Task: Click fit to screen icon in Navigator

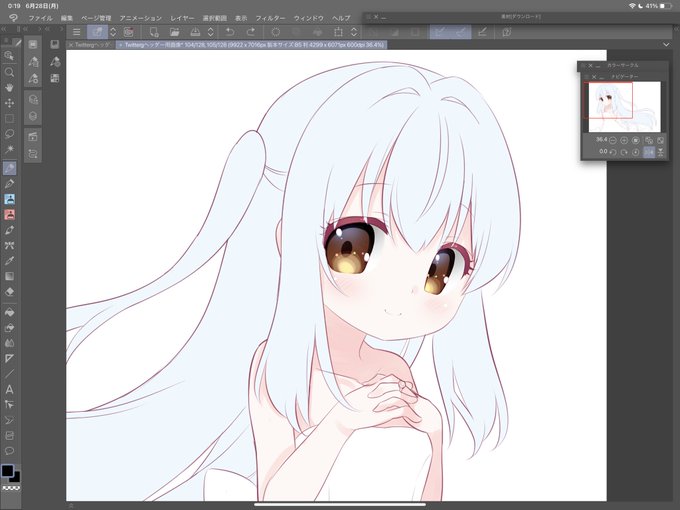Action: coord(660,140)
